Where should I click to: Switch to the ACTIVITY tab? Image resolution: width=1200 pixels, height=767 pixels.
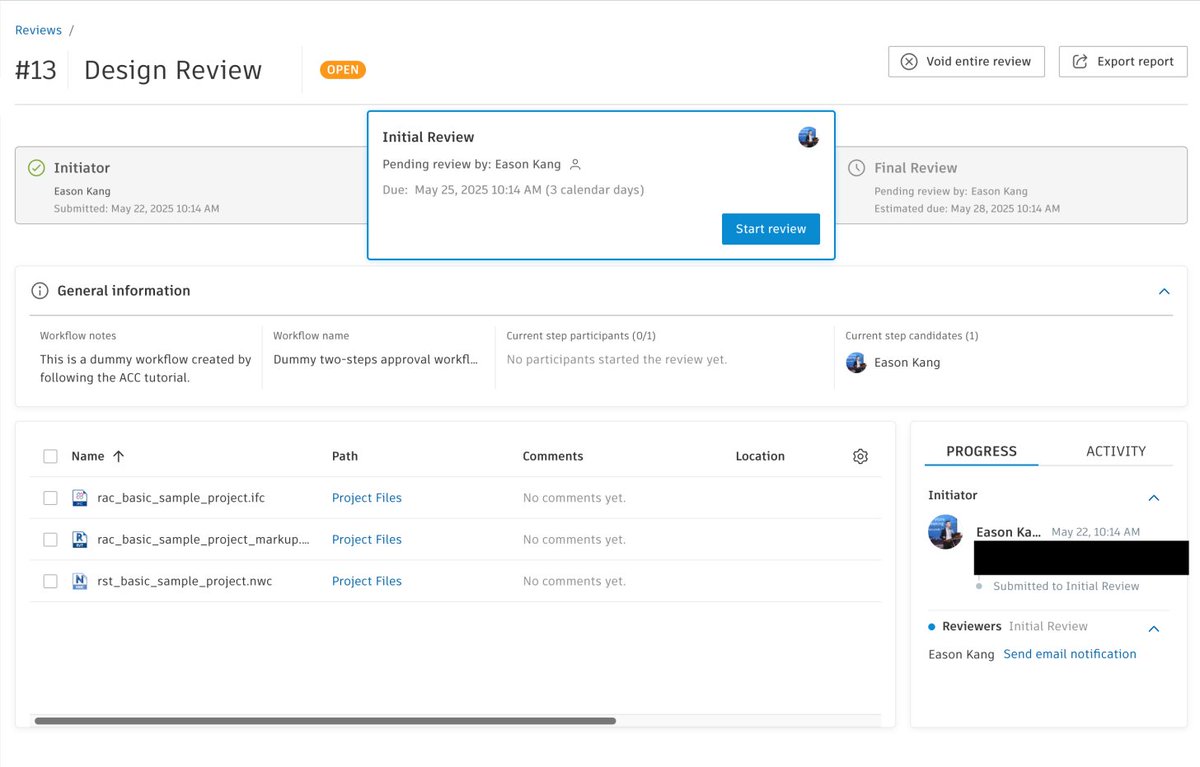point(1115,451)
